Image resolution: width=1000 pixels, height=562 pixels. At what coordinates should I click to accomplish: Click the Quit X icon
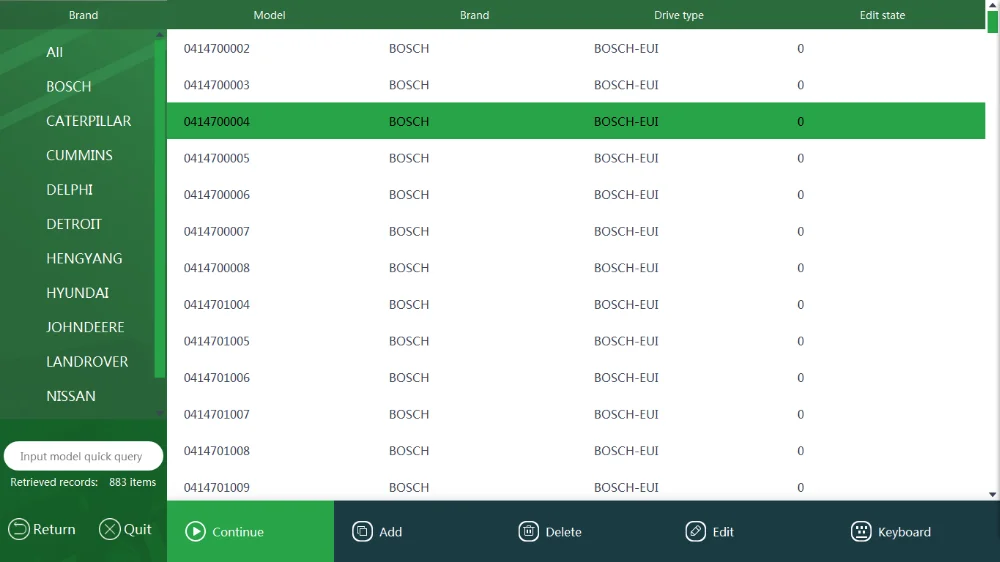pyautogui.click(x=110, y=529)
